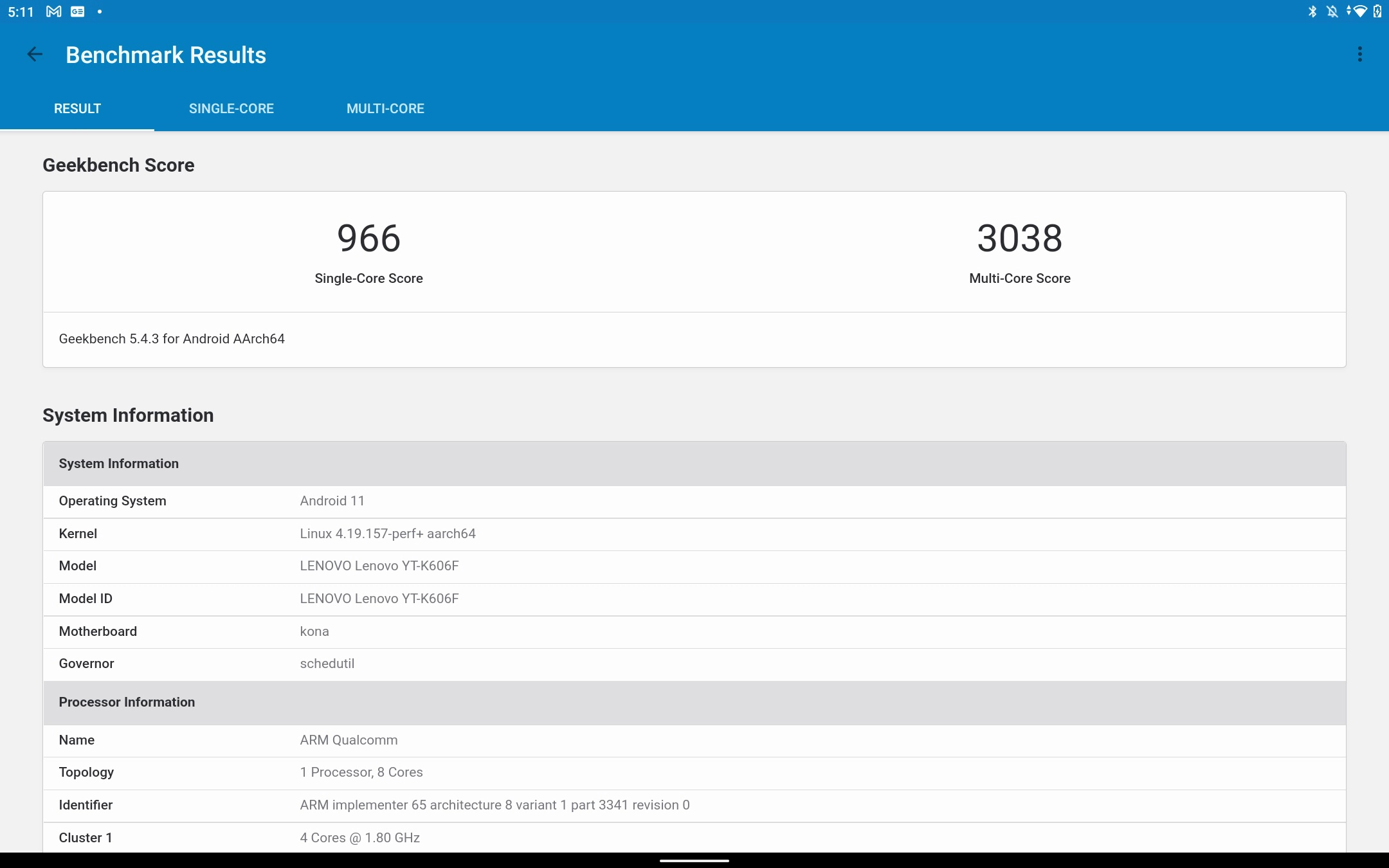Image resolution: width=1389 pixels, height=868 pixels.
Task: Tap the System Information section heading above table
Action: (x=128, y=415)
